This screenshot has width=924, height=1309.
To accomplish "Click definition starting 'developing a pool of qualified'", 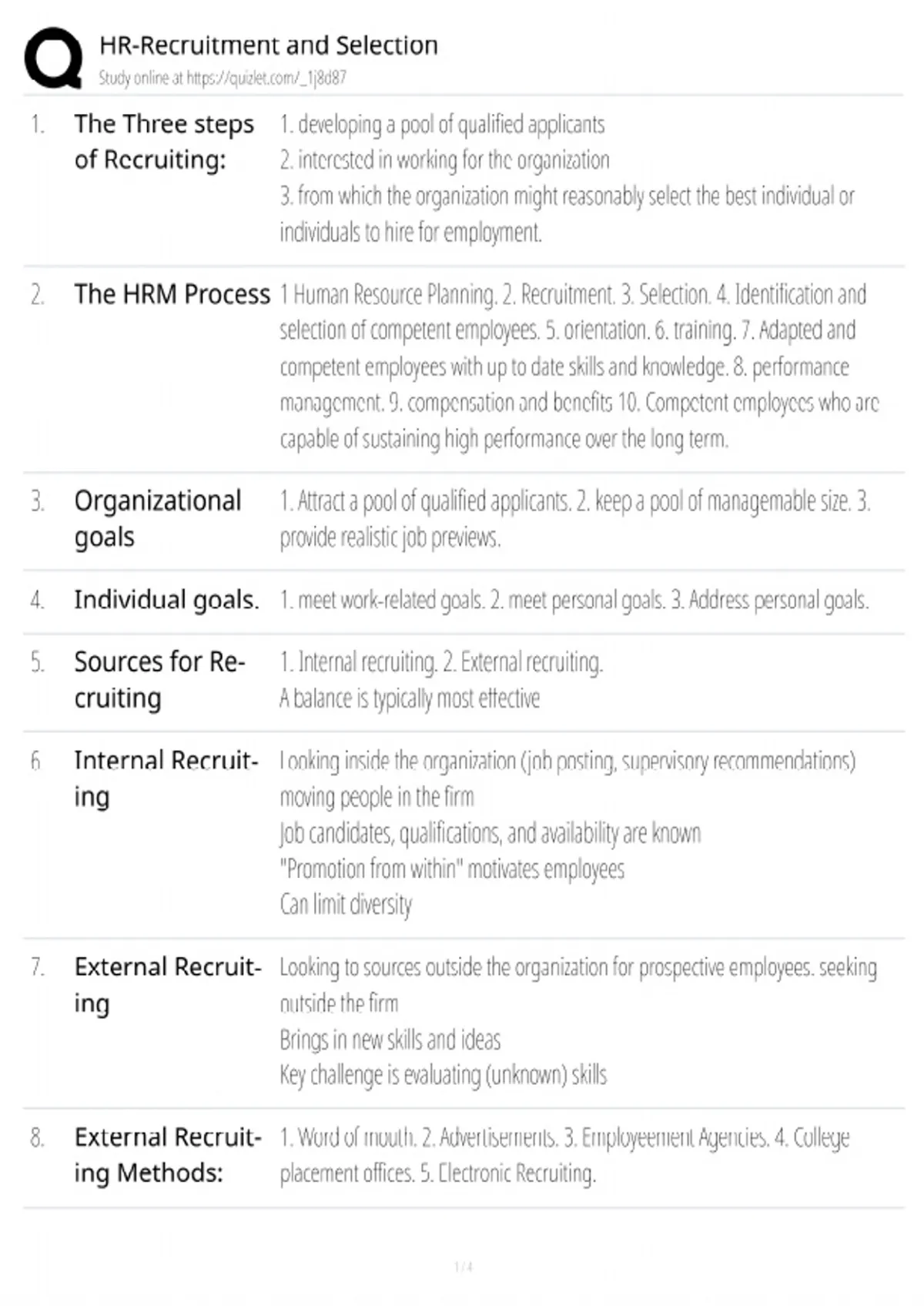I will pos(442,124).
